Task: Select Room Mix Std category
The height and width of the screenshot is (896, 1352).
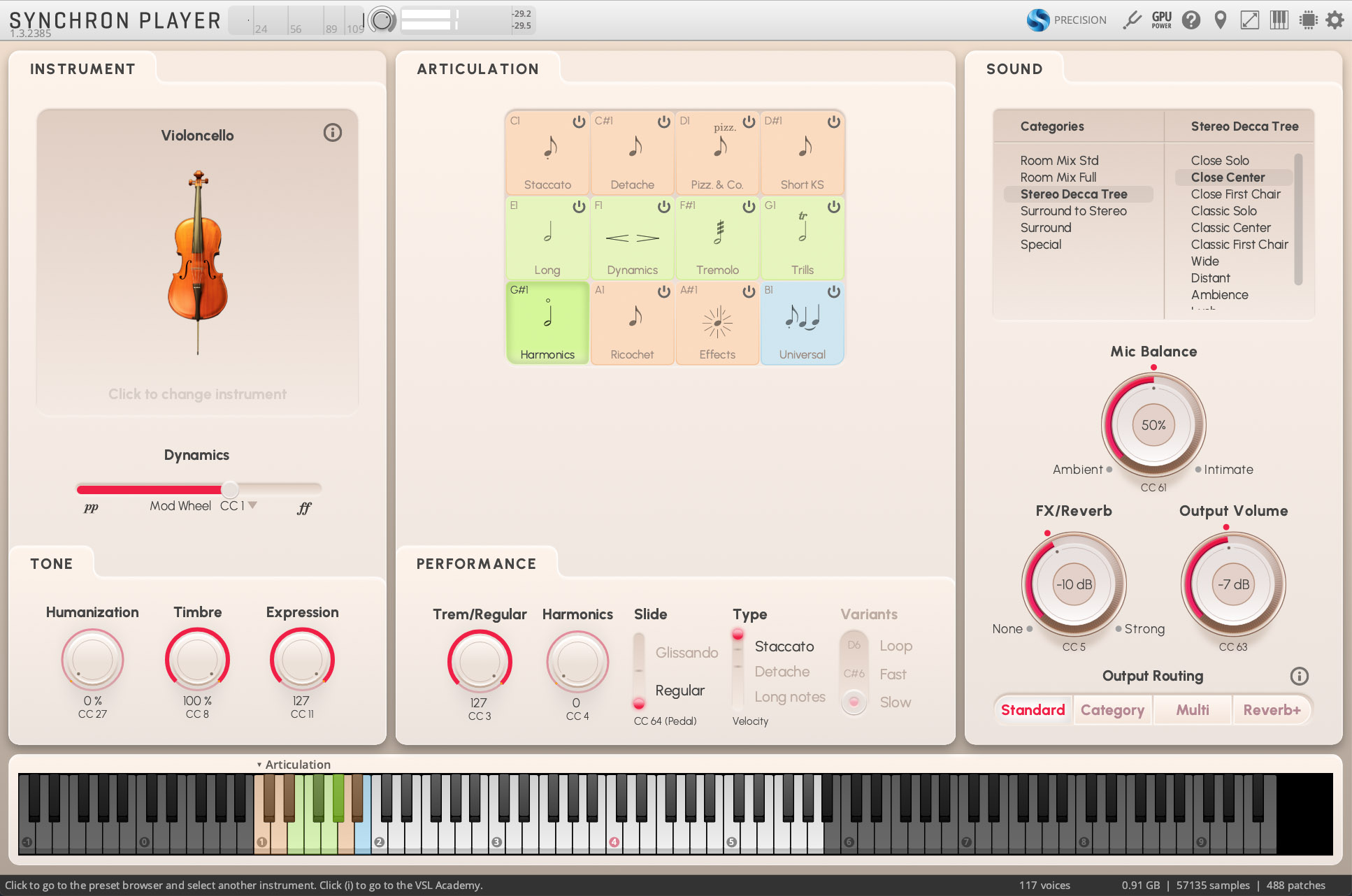Action: coord(1059,161)
